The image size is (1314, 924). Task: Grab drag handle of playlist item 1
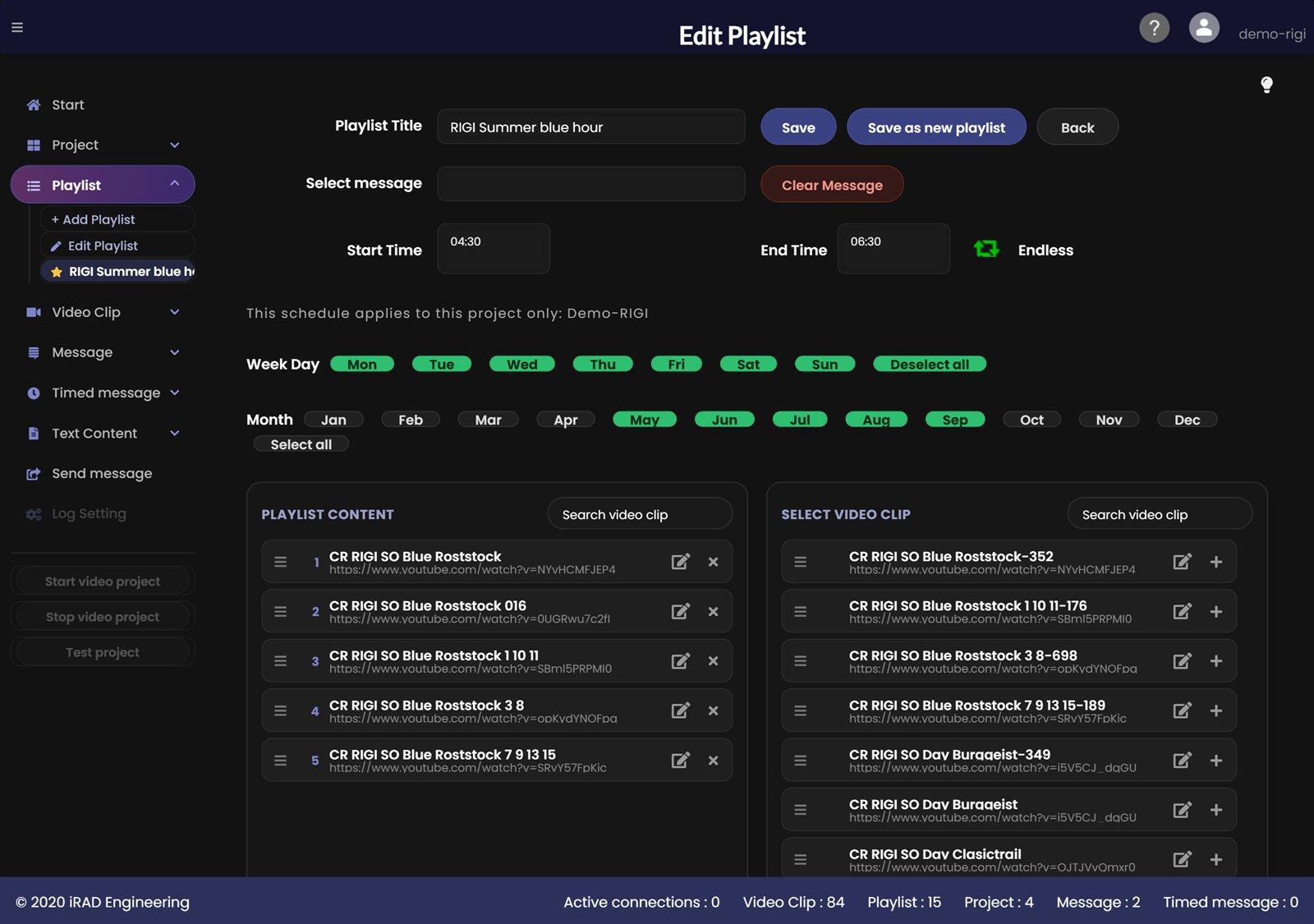[281, 562]
